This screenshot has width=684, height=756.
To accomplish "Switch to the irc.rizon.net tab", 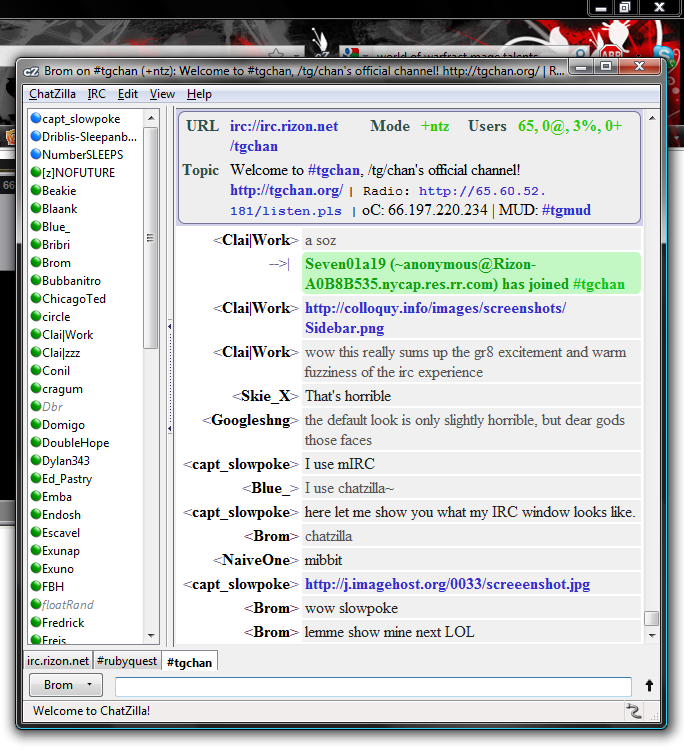I will coord(57,661).
